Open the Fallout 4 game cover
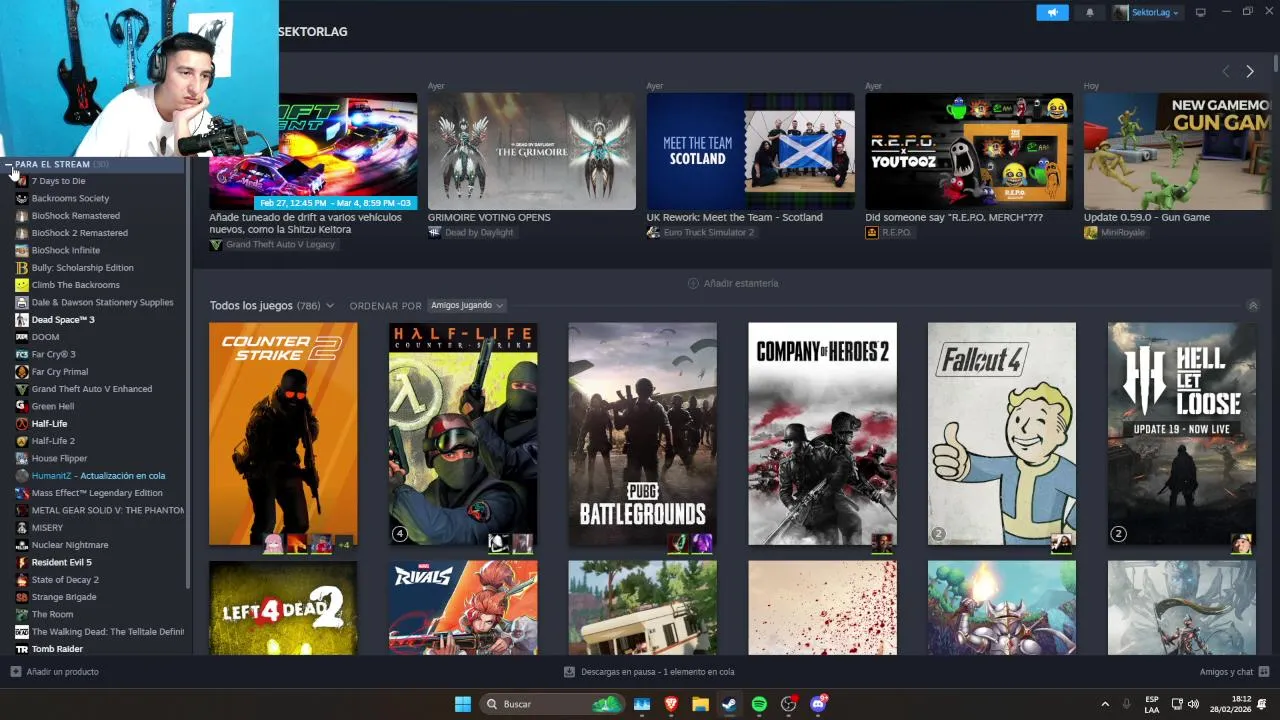The width and height of the screenshot is (1280, 720). [1002, 433]
